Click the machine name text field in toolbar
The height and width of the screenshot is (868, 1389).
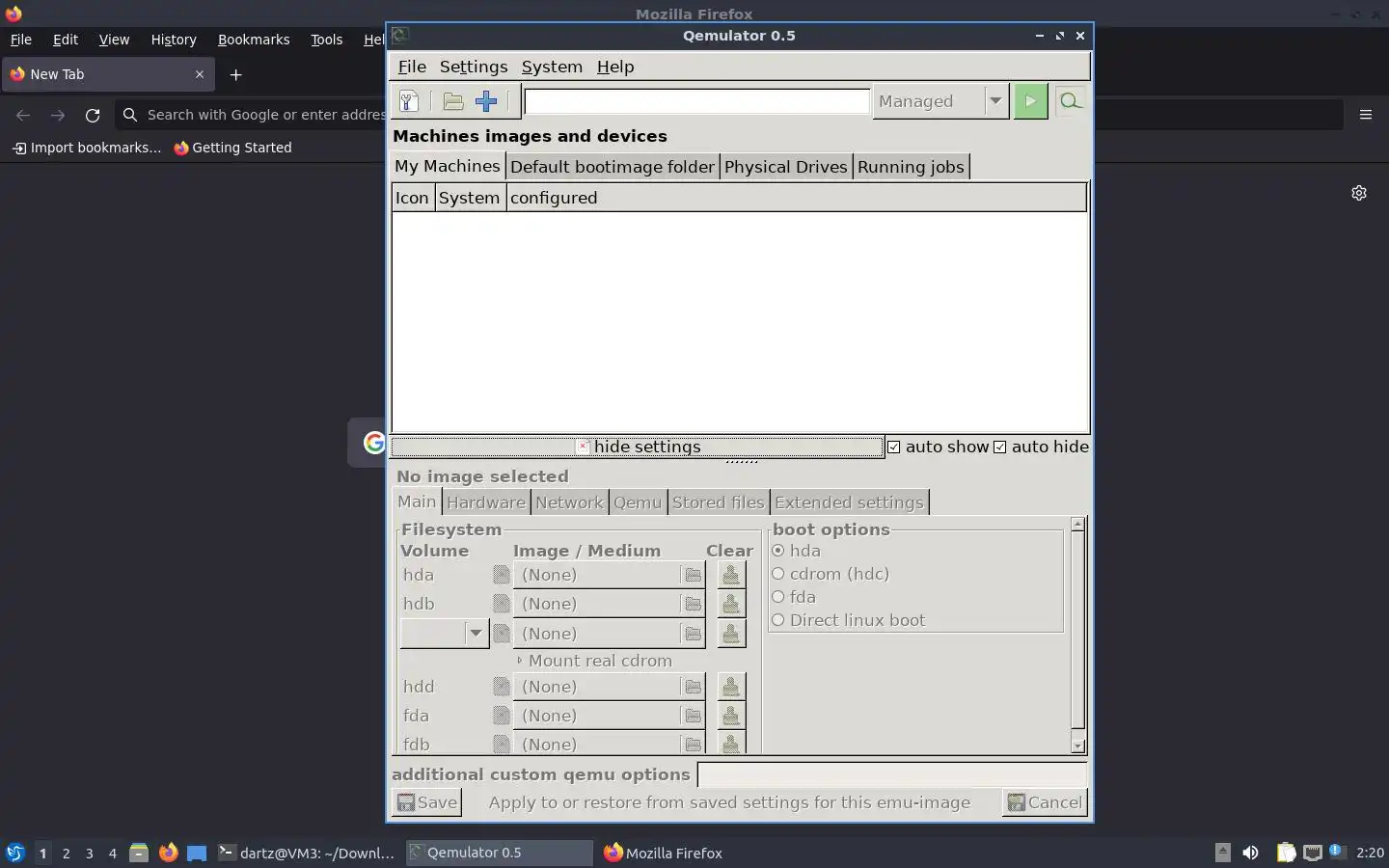[x=696, y=101]
